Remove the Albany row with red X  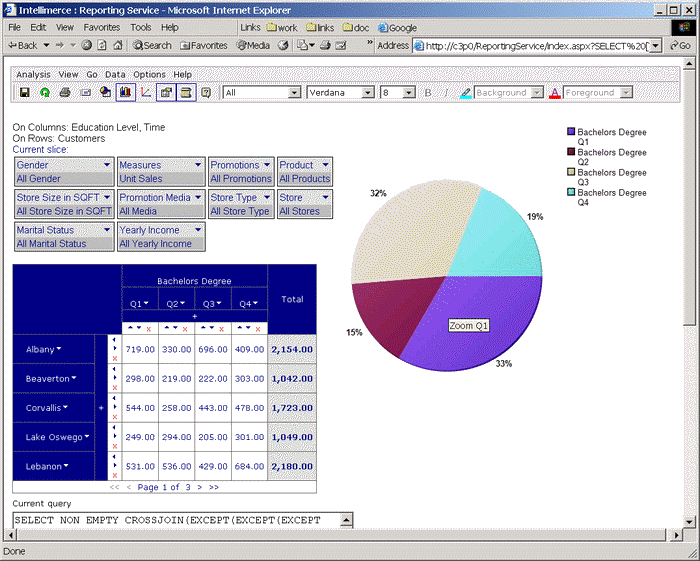point(115,358)
